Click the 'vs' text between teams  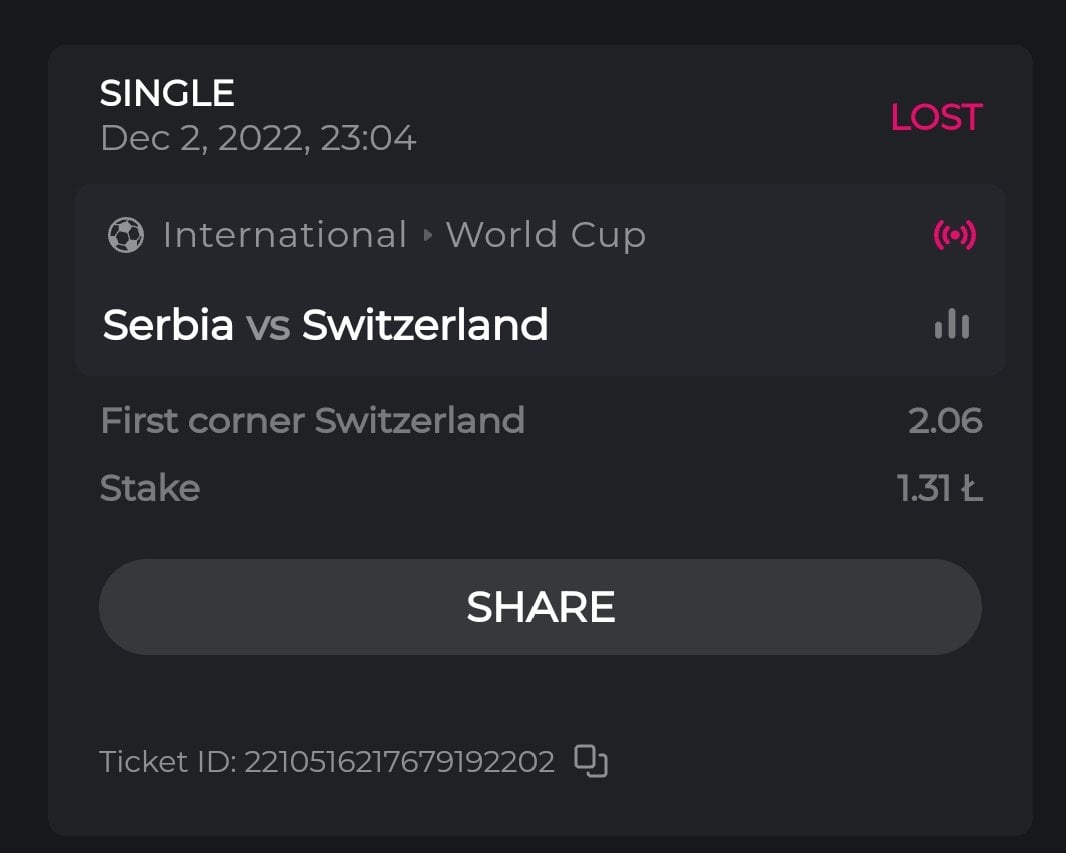(x=268, y=326)
